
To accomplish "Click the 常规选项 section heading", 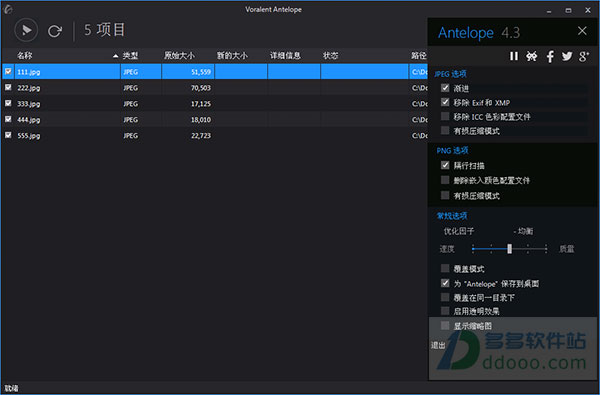I will coord(452,216).
